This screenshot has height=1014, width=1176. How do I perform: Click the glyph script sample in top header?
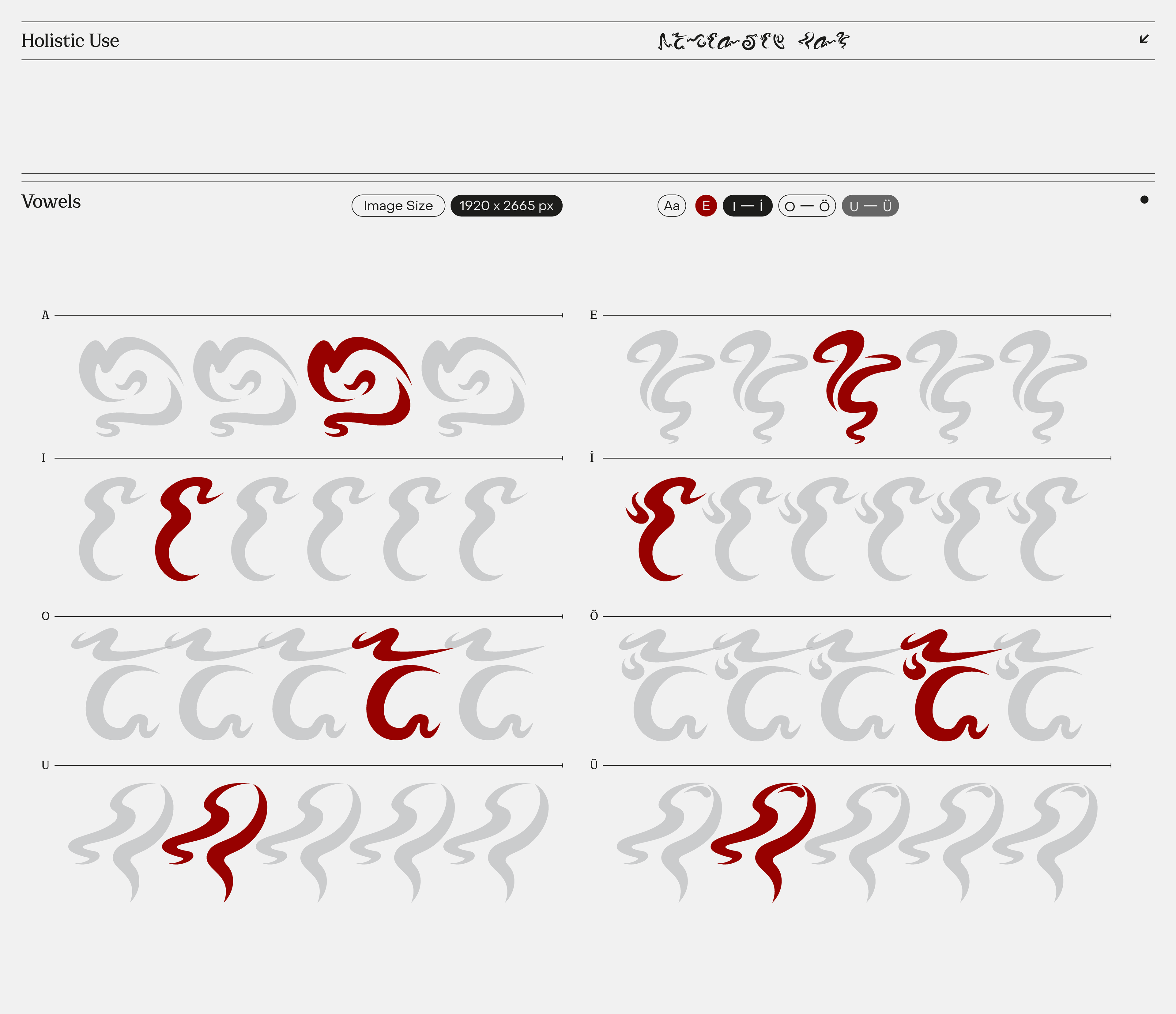[x=753, y=41]
